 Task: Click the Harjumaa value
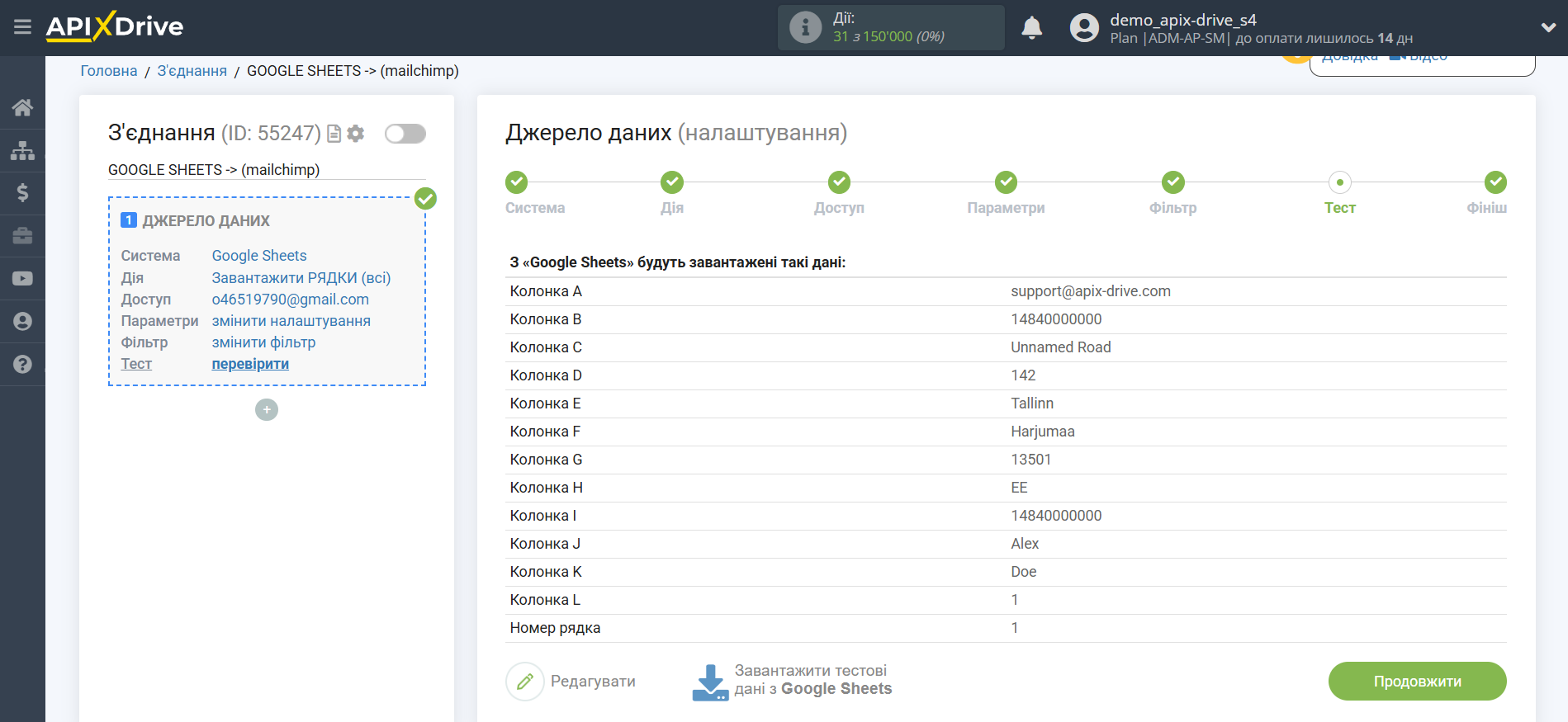click(1043, 432)
